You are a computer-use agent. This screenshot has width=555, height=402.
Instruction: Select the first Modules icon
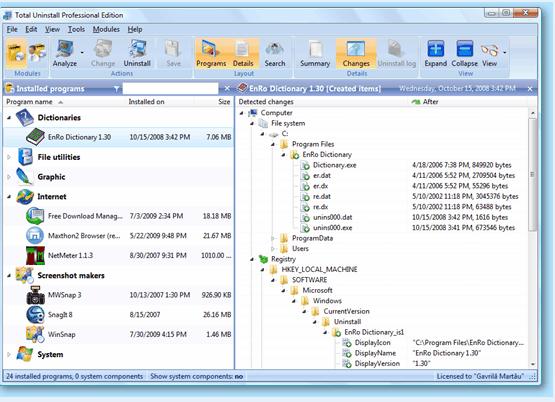click(16, 53)
